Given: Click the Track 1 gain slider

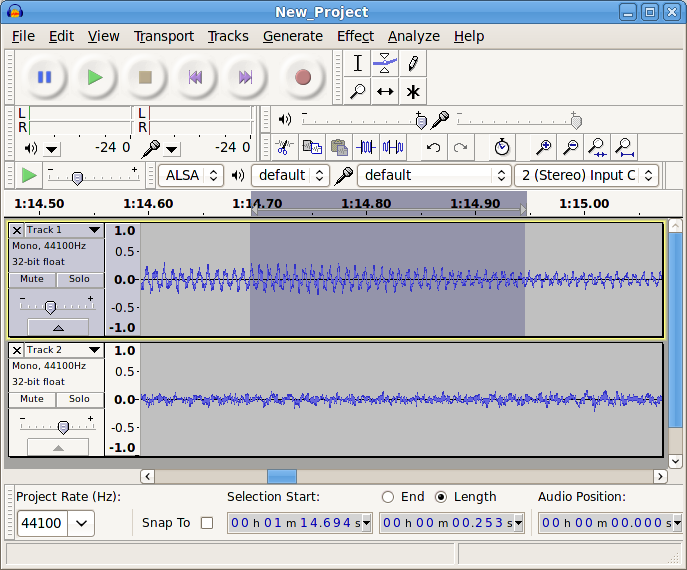Looking at the screenshot, I should click(x=50, y=307).
